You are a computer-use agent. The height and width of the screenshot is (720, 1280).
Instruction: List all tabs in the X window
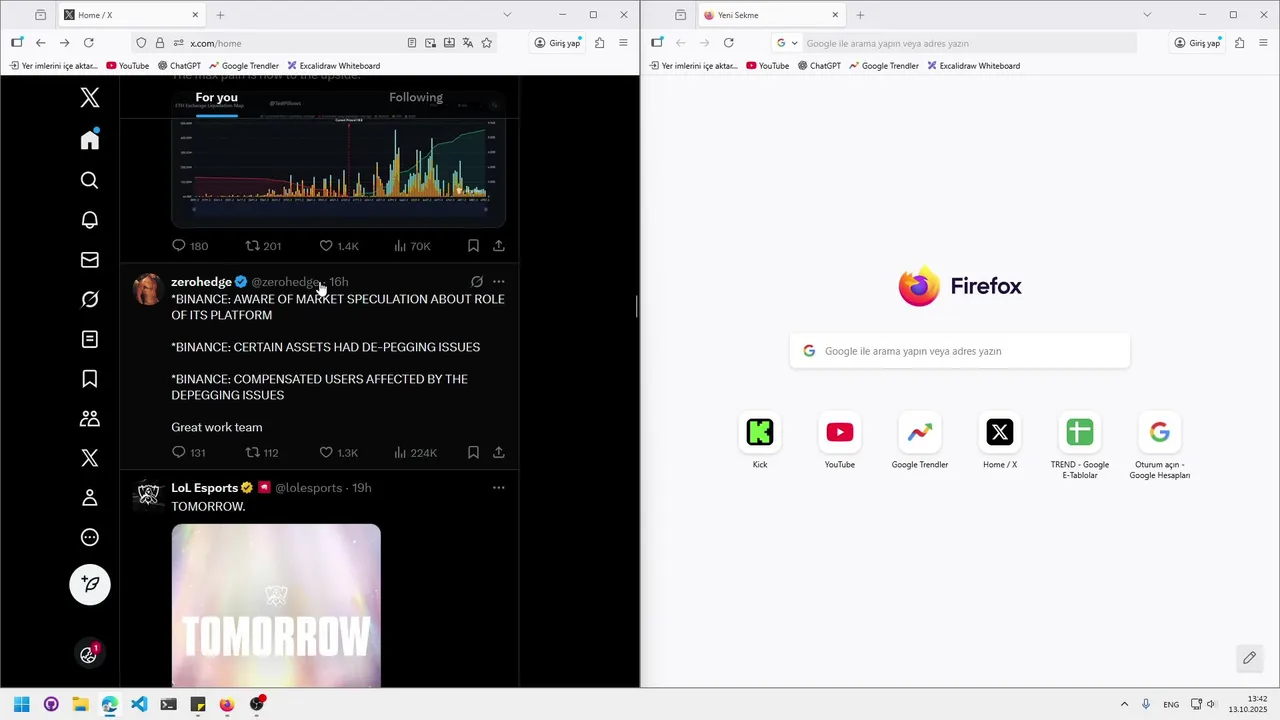coord(507,15)
